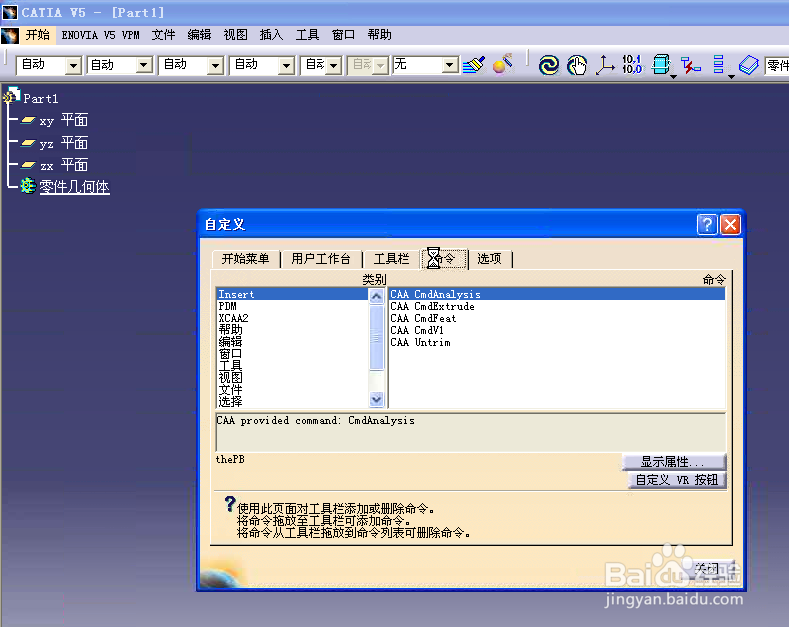Click the green gear part body icon

[x=28, y=186]
